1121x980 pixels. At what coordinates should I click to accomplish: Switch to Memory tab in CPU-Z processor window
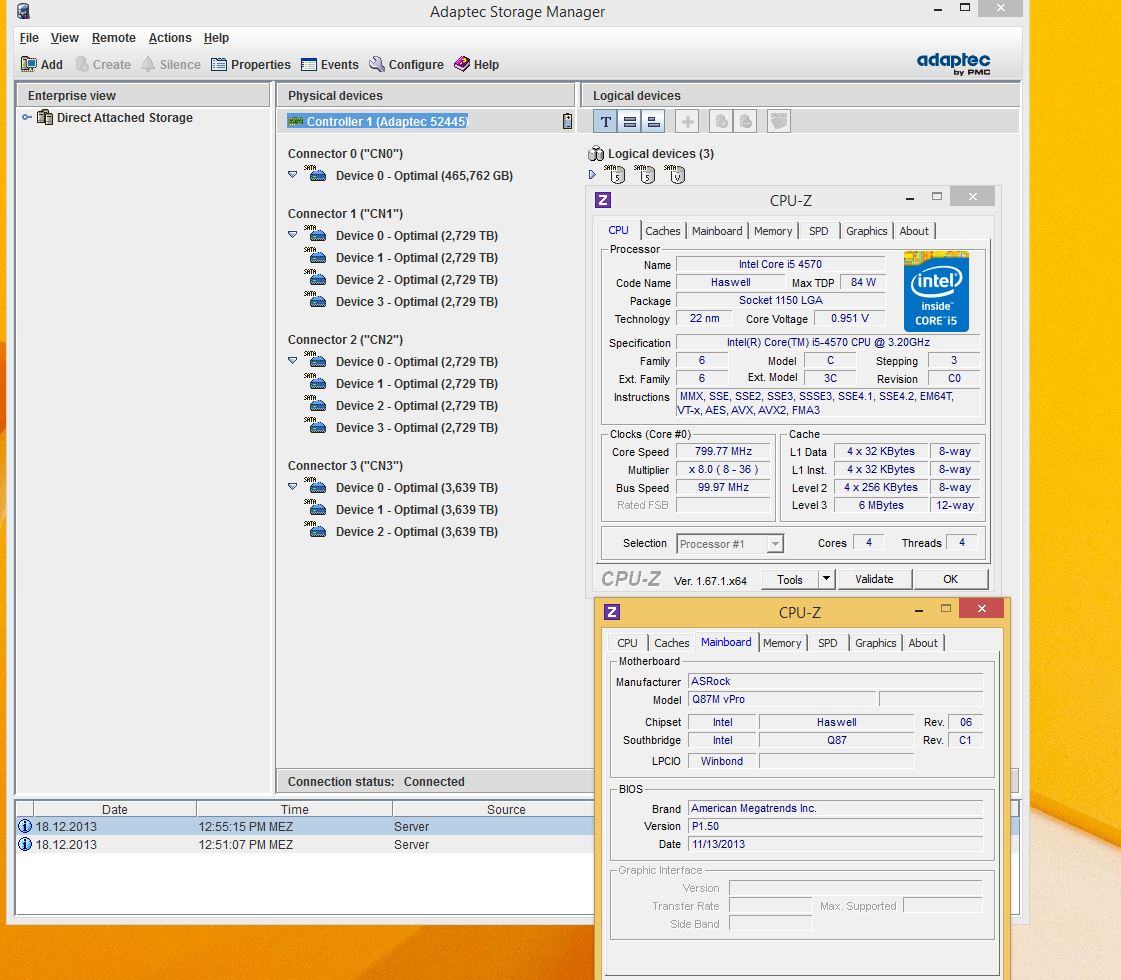(x=773, y=231)
